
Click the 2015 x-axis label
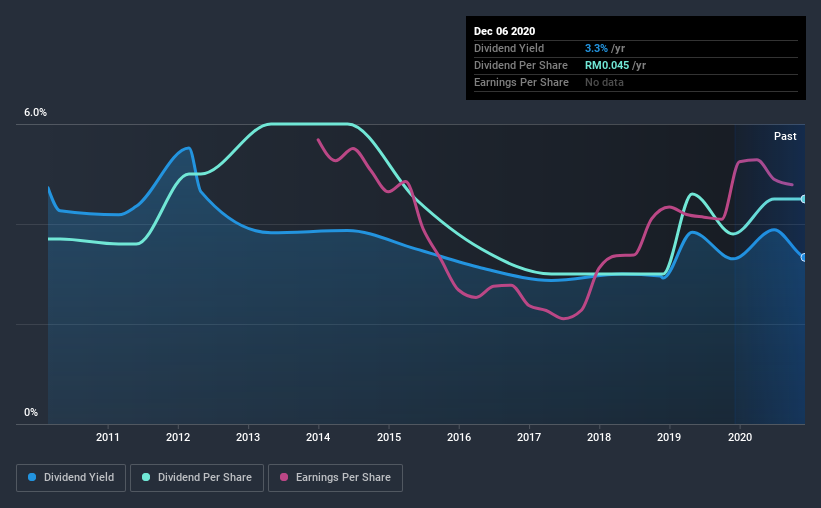(x=389, y=437)
